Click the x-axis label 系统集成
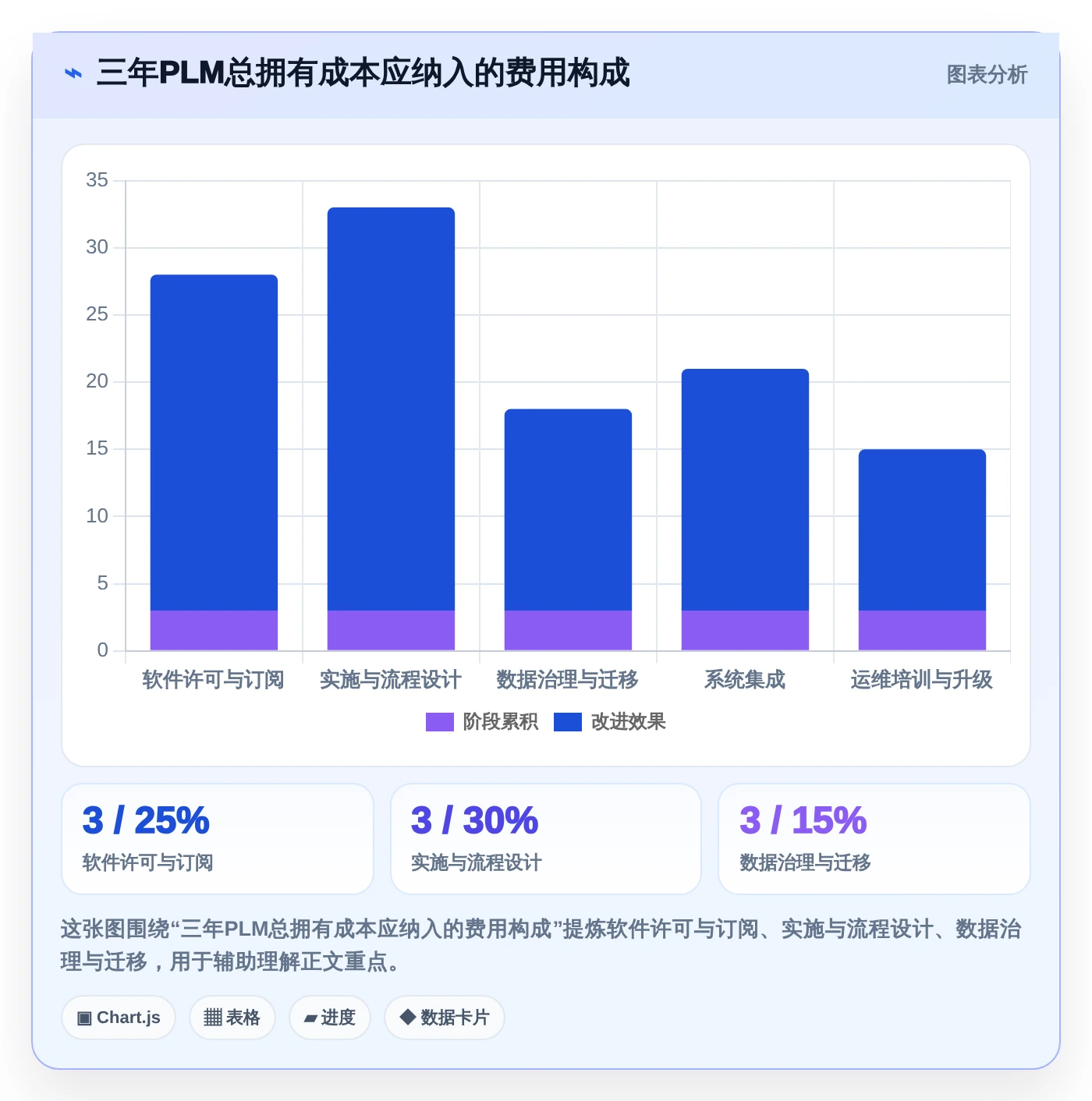Image resolution: width=1092 pixels, height=1101 pixels. (745, 680)
